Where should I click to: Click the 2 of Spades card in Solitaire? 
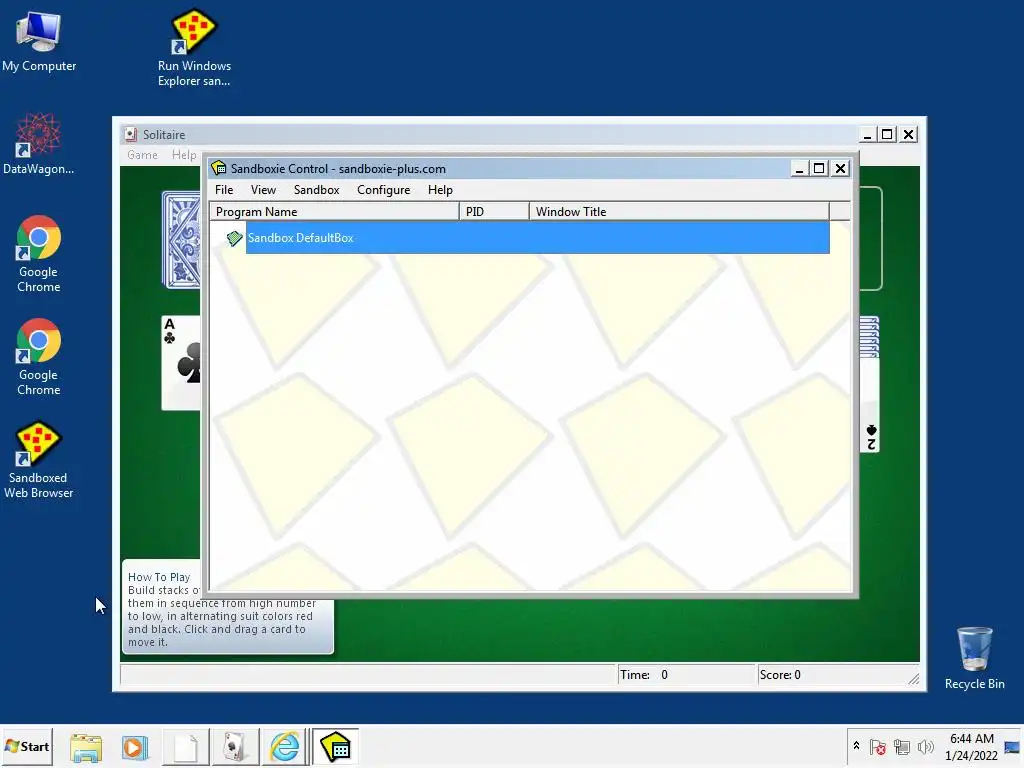(x=871, y=405)
